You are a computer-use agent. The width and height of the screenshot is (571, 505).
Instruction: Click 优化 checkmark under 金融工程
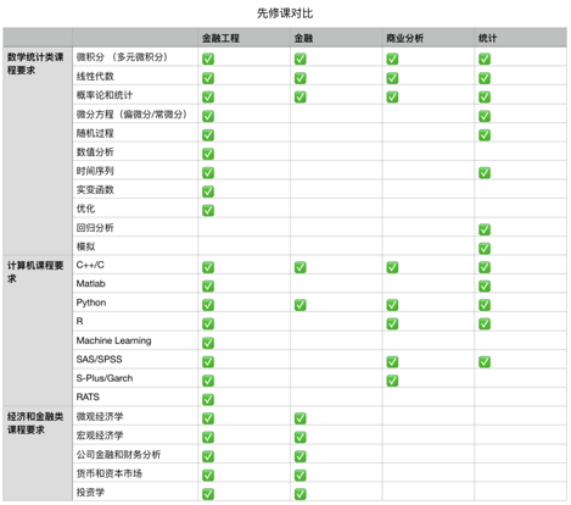tap(208, 210)
